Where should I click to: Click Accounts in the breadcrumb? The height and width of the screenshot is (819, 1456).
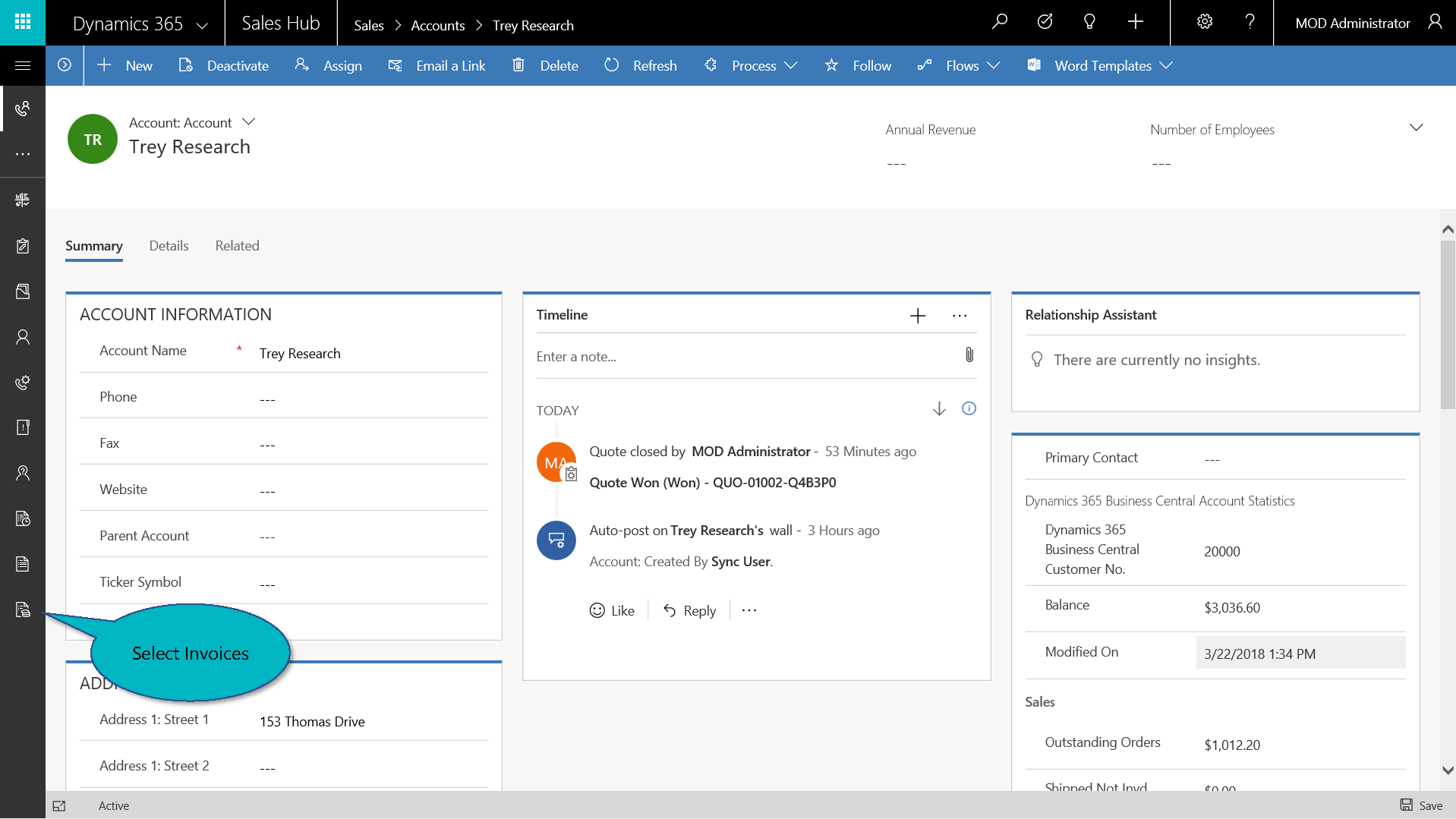tap(437, 26)
